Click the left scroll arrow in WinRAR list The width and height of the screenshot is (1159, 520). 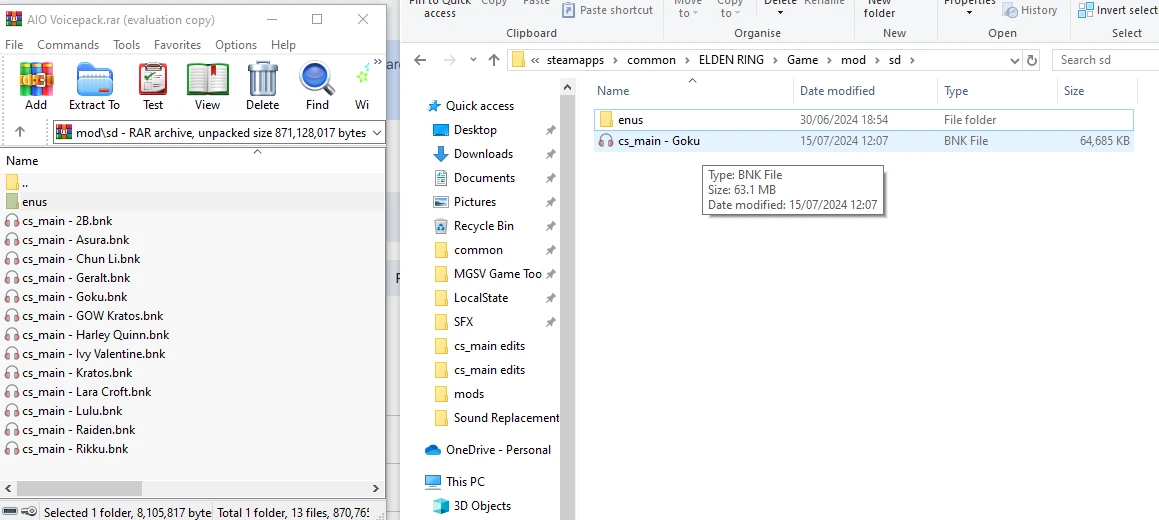pyautogui.click(x=8, y=488)
